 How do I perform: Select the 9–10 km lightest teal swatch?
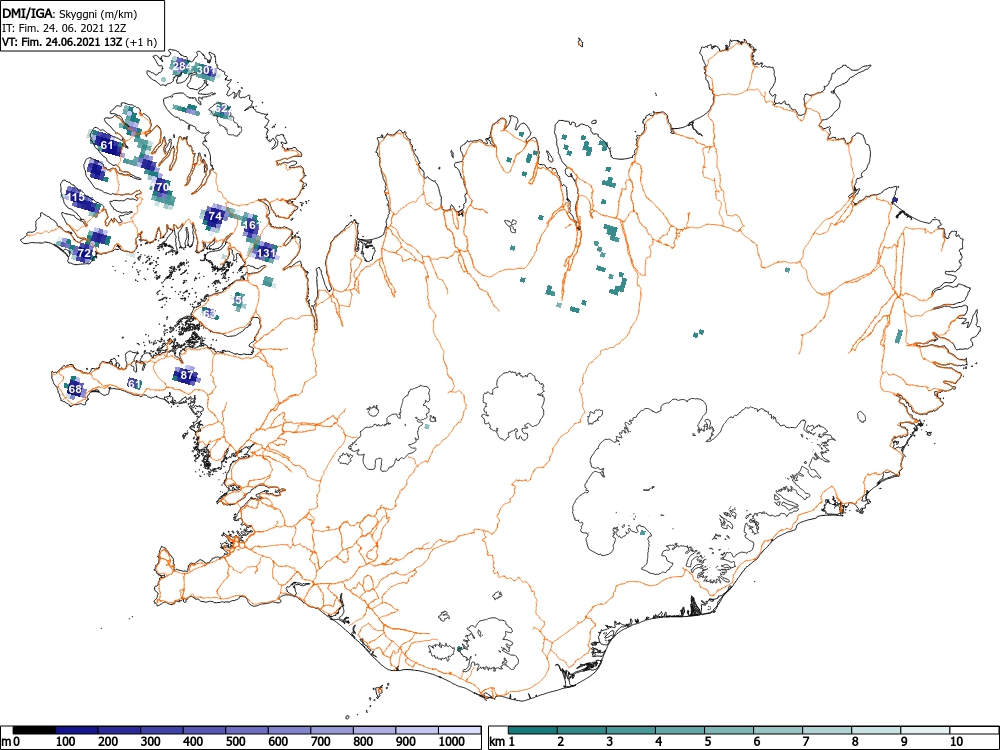[925, 730]
